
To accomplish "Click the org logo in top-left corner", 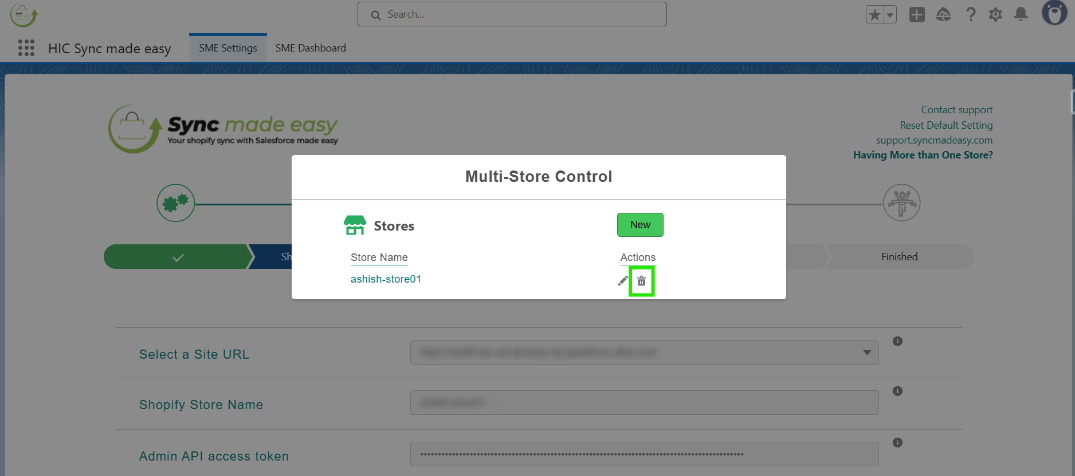I will coord(23,14).
